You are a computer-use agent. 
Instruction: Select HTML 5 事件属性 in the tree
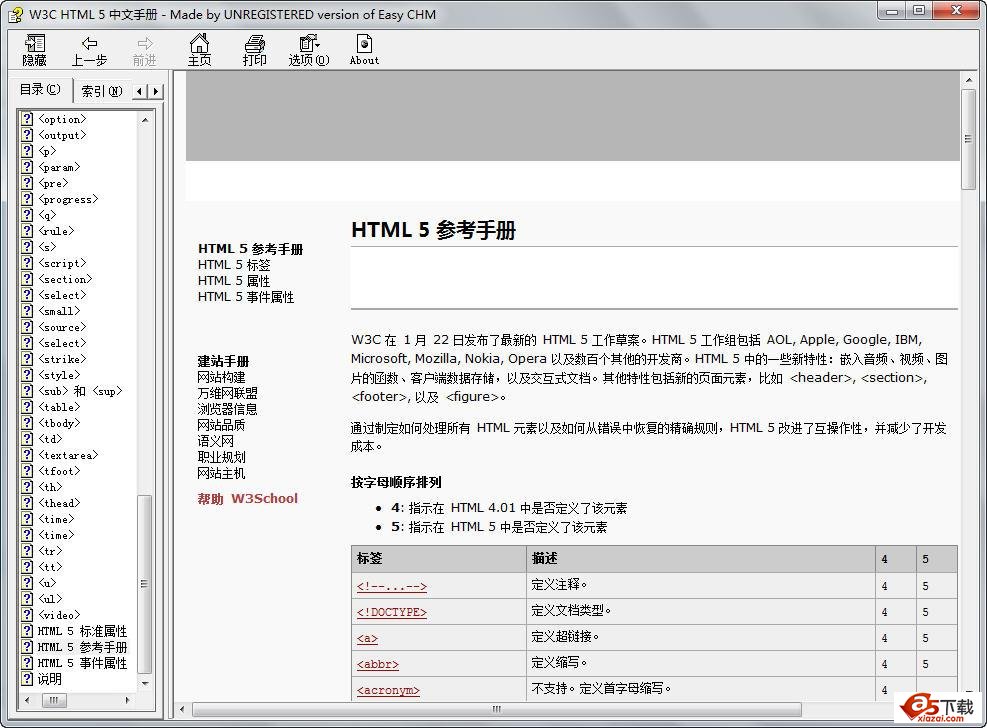point(82,663)
